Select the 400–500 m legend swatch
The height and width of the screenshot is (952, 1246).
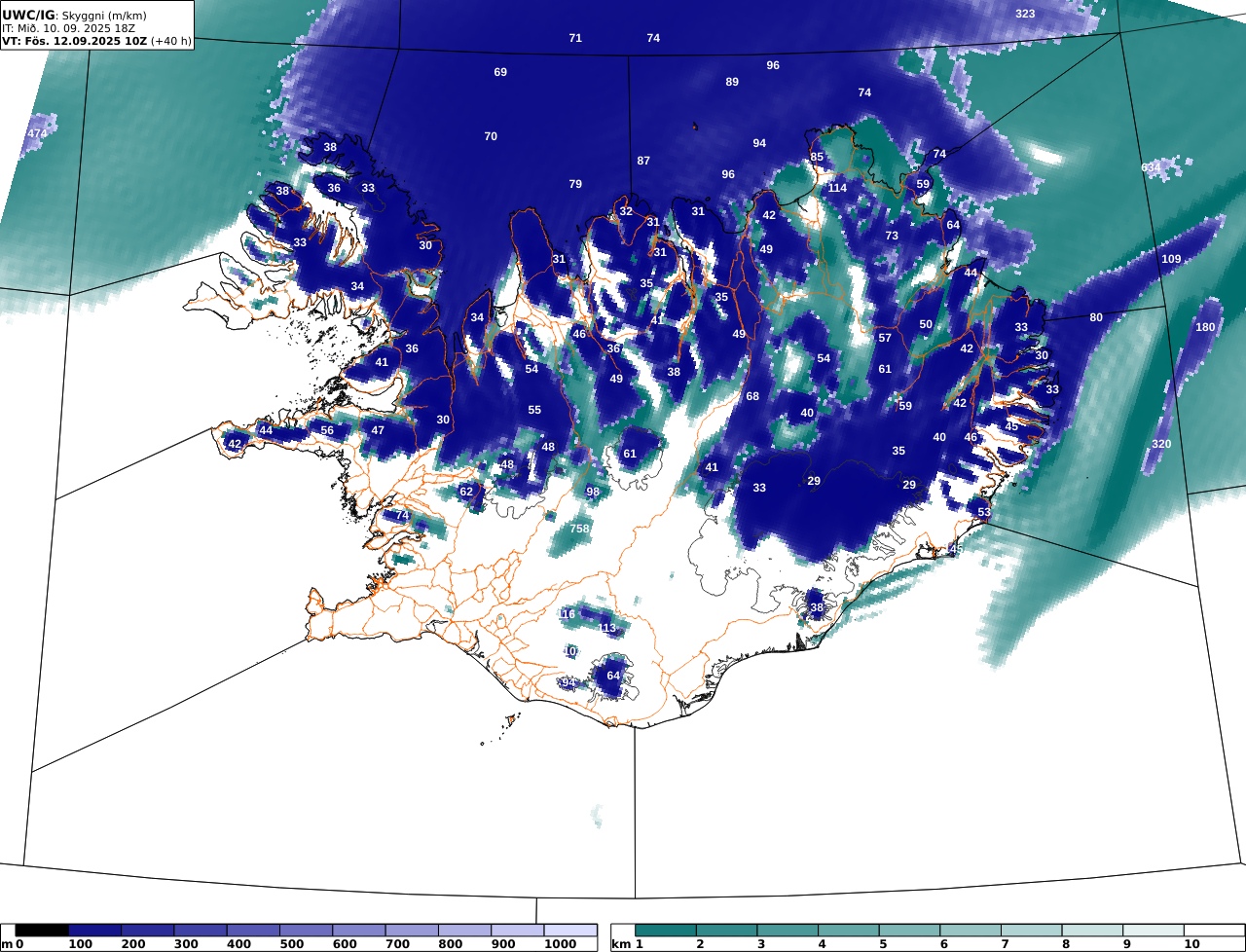tap(253, 931)
